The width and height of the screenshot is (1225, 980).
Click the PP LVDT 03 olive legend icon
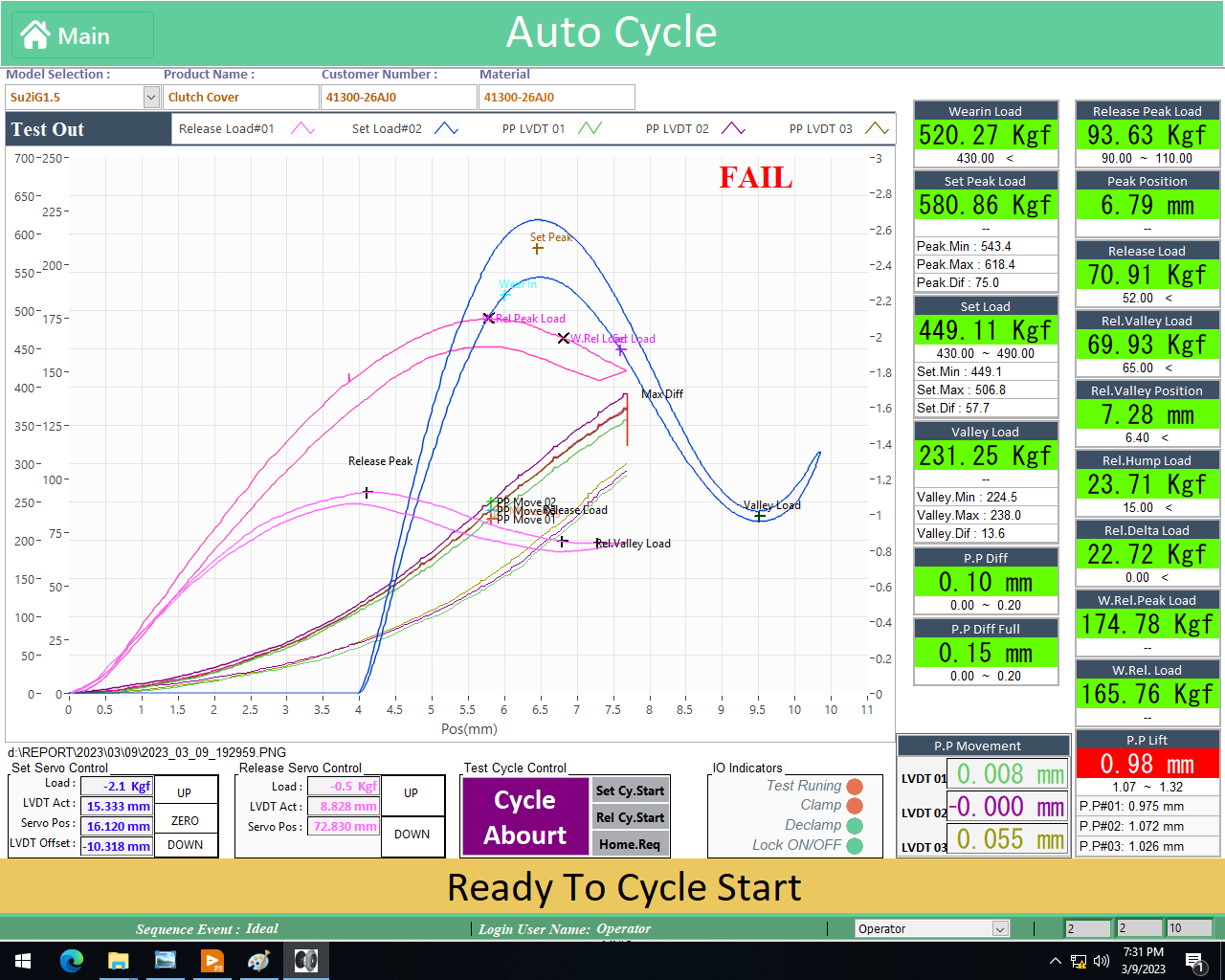[877, 129]
